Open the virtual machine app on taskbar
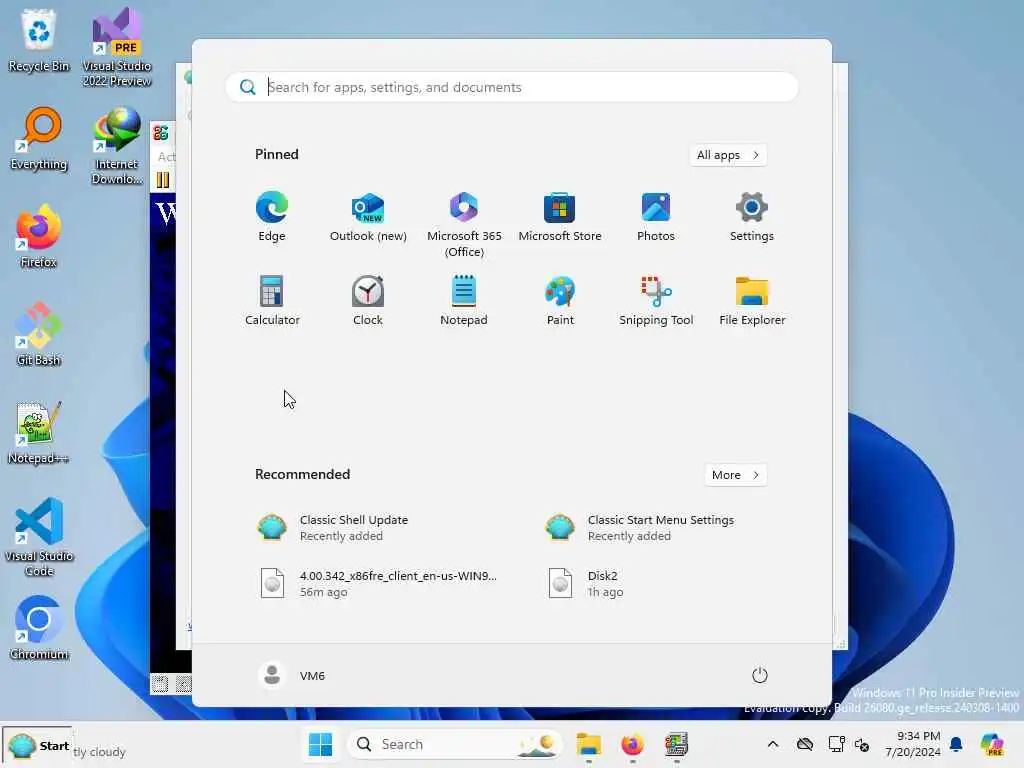Image resolution: width=1024 pixels, height=768 pixels. (x=676, y=744)
